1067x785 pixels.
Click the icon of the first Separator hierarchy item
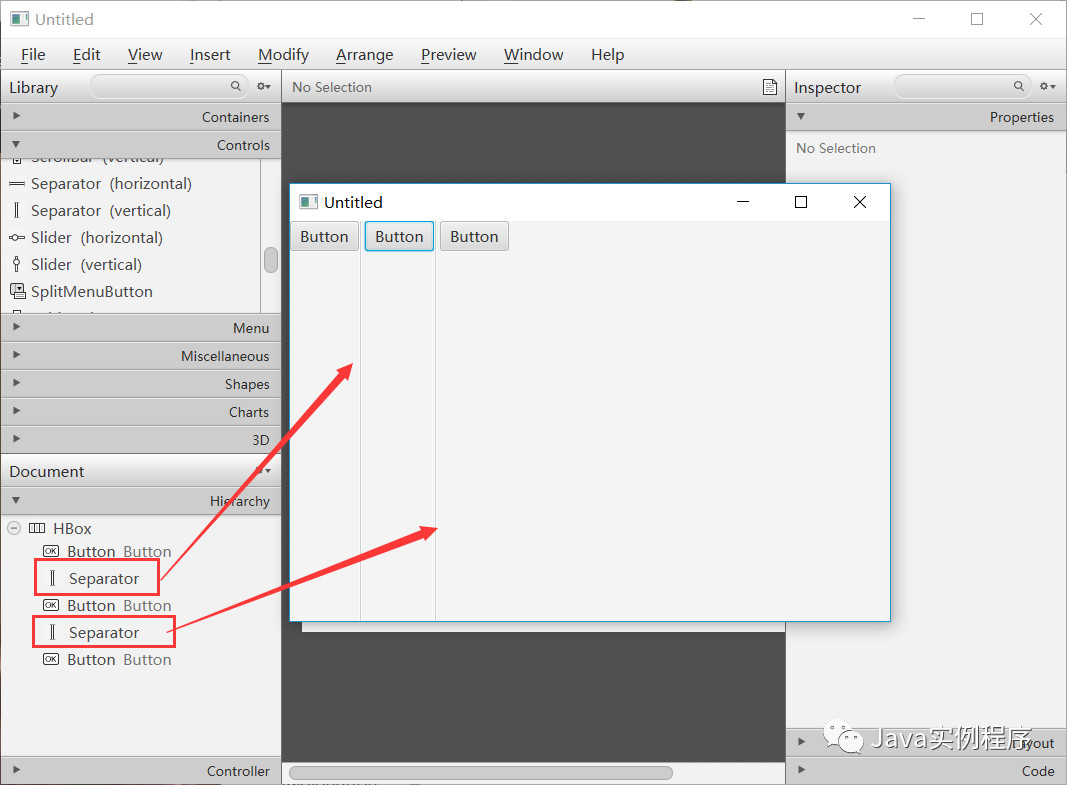[x=52, y=577]
